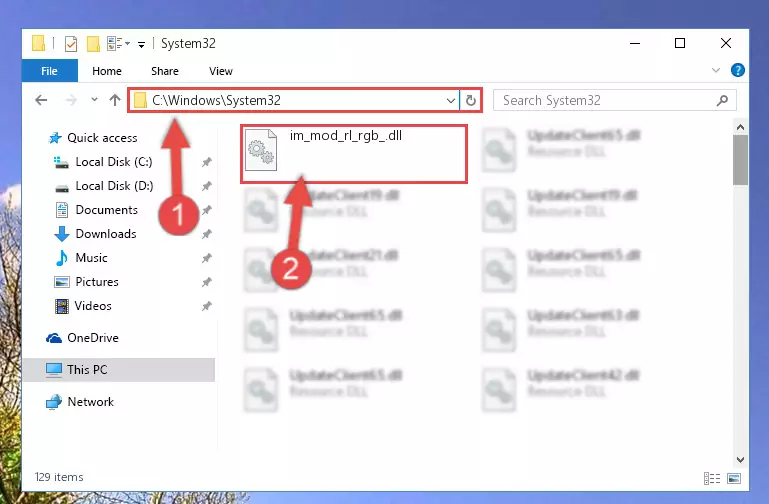Click the 129 items status text
Viewport: 769px width, 504px height.
59,477
